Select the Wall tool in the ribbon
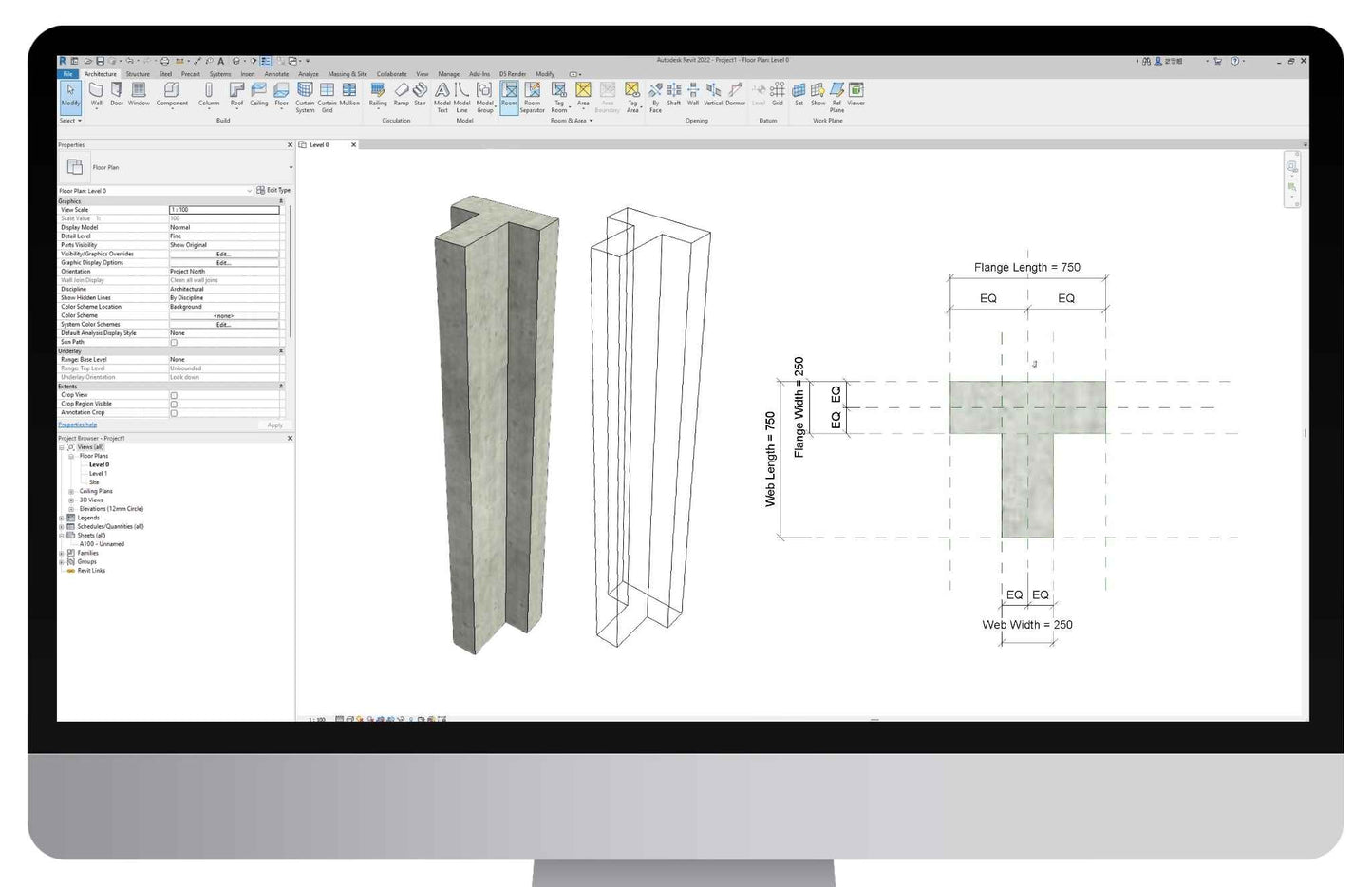The width and height of the screenshot is (1372, 887). 96,94
